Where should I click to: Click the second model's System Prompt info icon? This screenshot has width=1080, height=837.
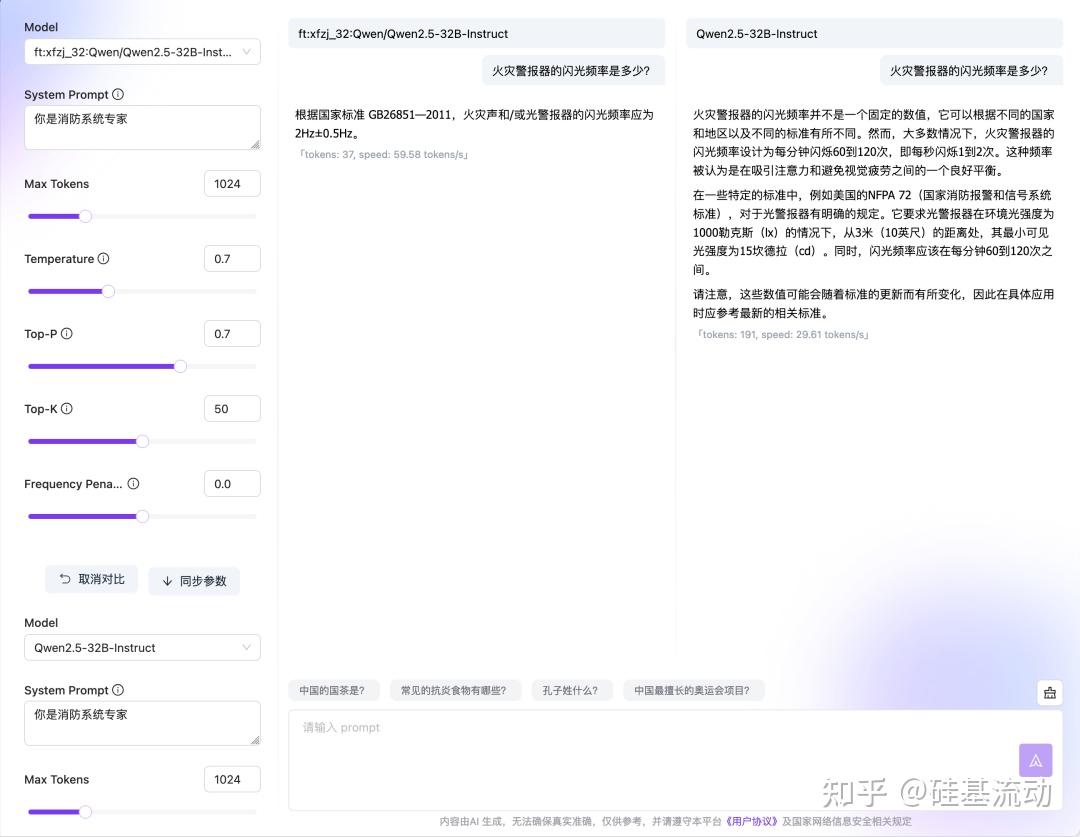[x=118, y=690]
